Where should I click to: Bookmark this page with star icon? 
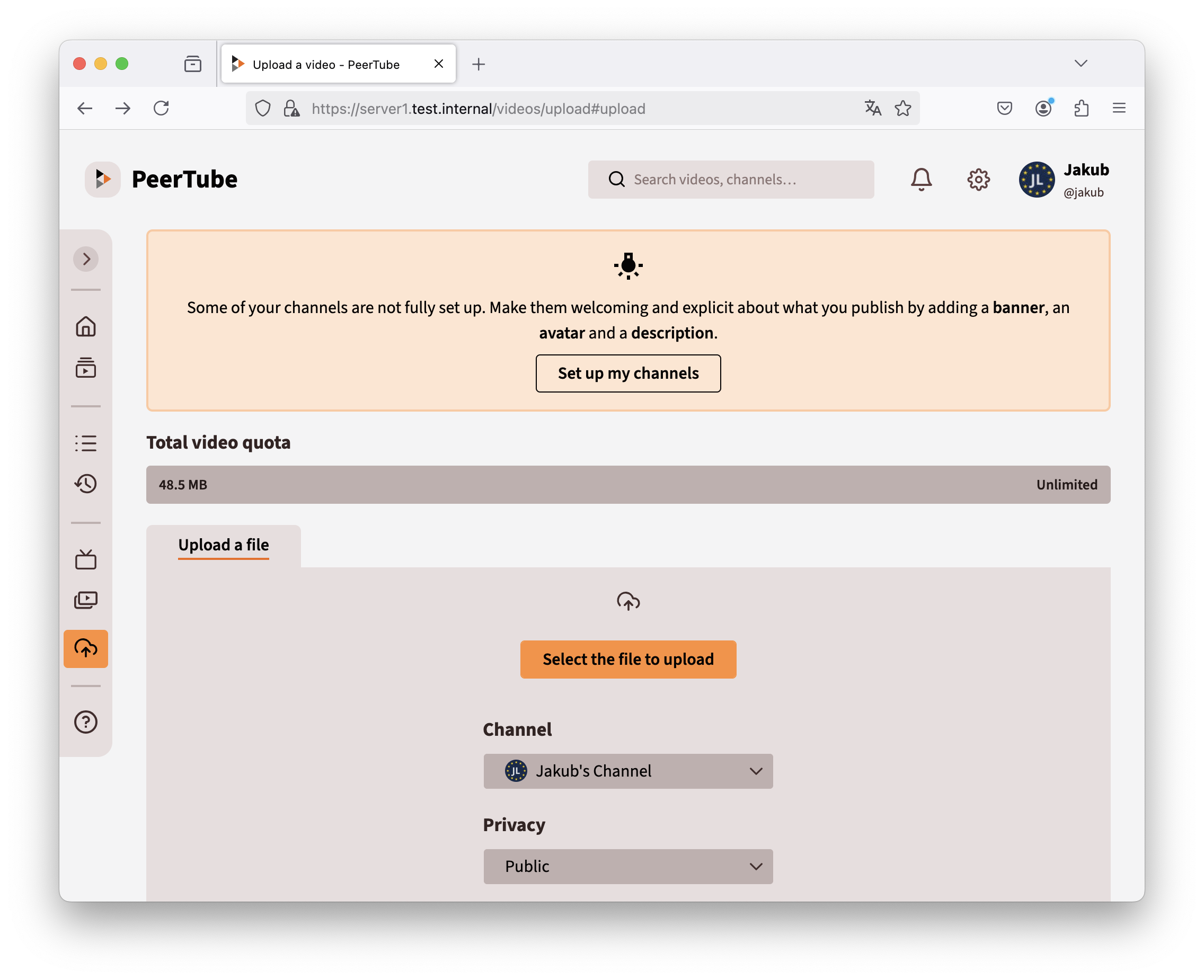[x=902, y=109]
